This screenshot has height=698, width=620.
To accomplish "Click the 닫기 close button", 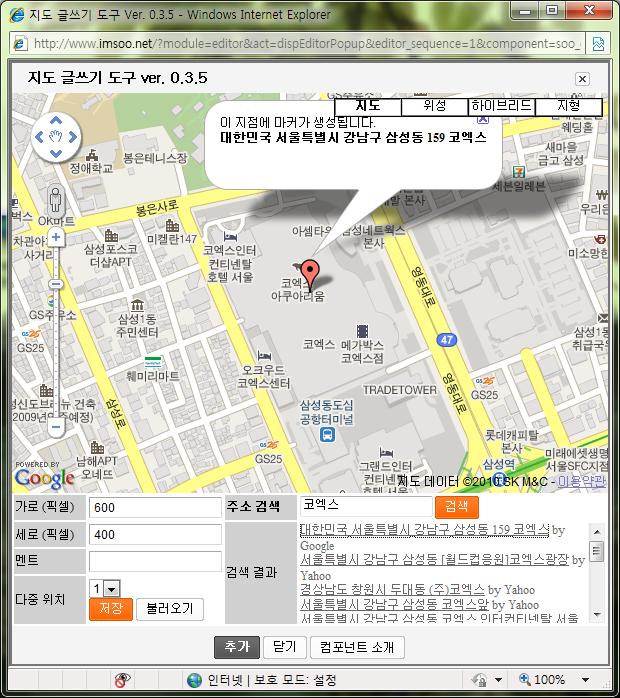I will click(284, 647).
